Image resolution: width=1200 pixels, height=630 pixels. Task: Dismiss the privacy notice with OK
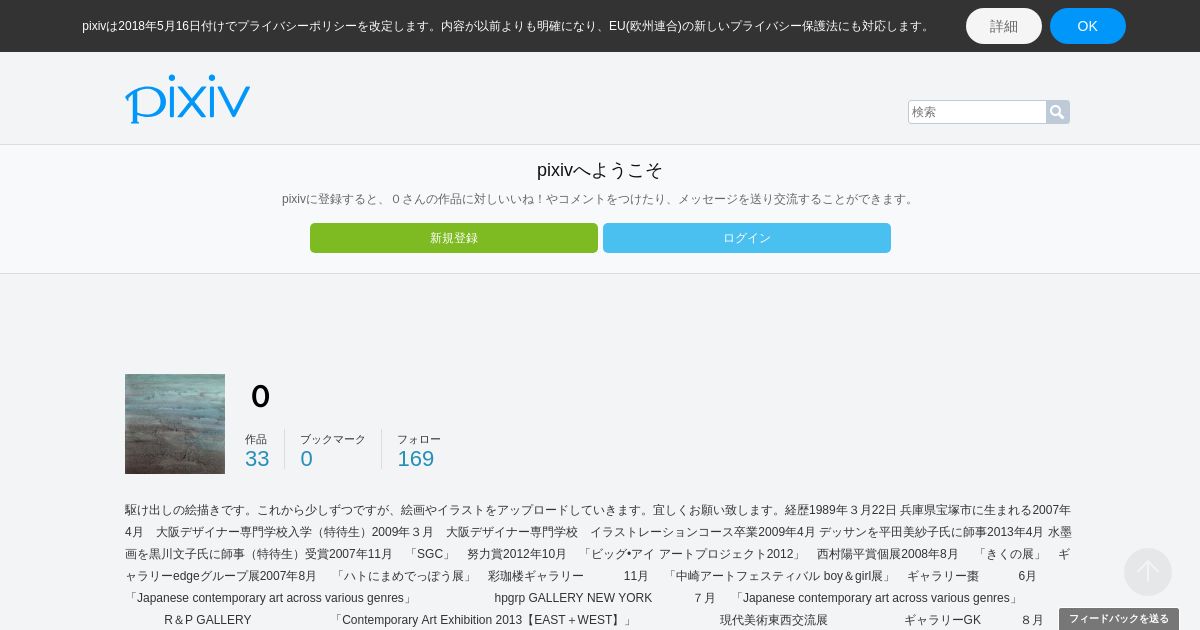coord(1088,26)
